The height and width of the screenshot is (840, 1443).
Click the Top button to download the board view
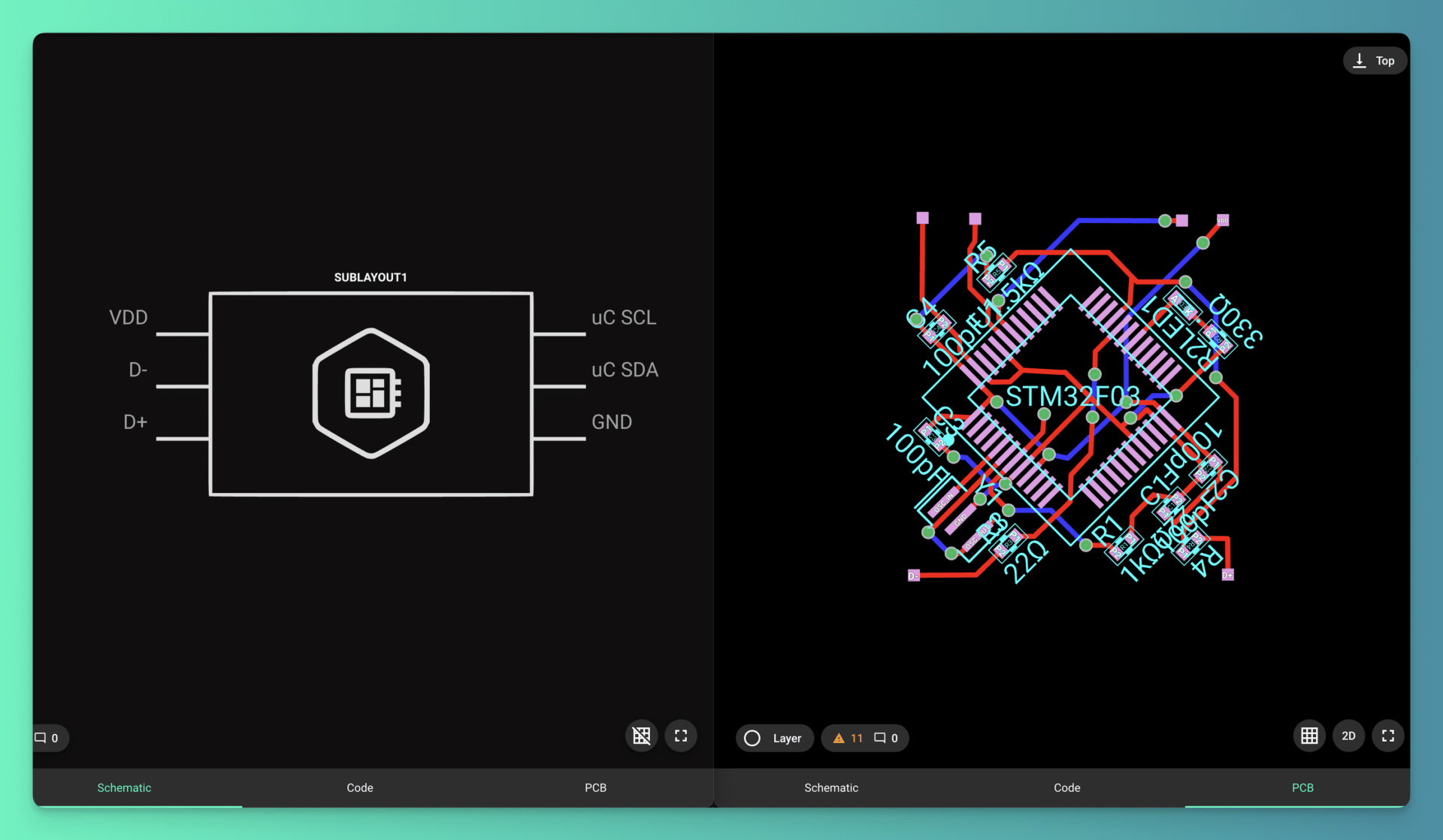pyautogui.click(x=1375, y=60)
